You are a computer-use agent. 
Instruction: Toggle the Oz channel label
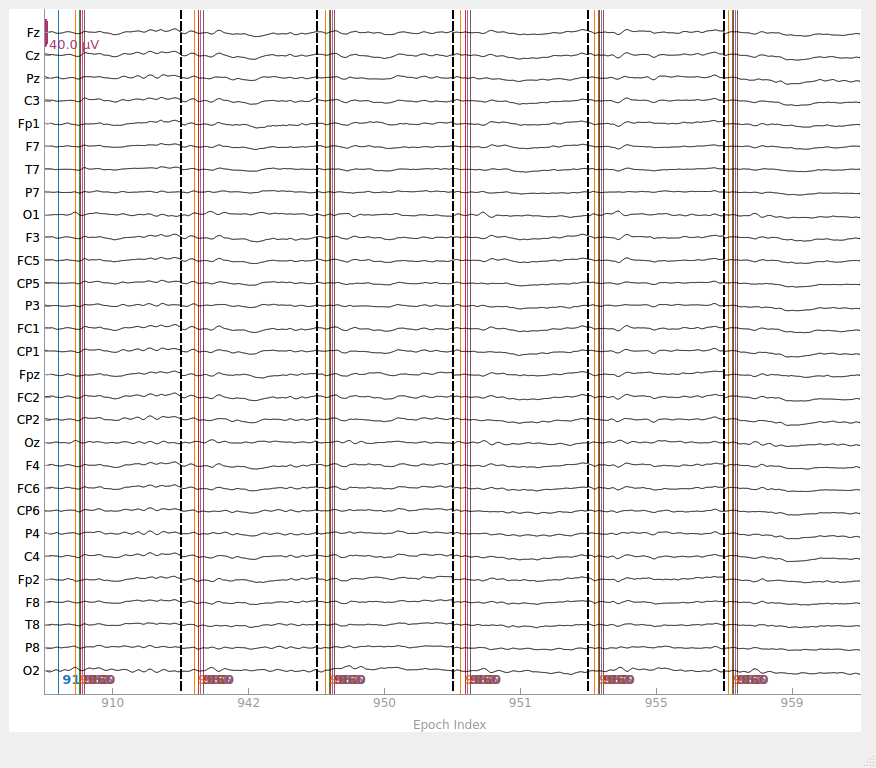pos(32,443)
